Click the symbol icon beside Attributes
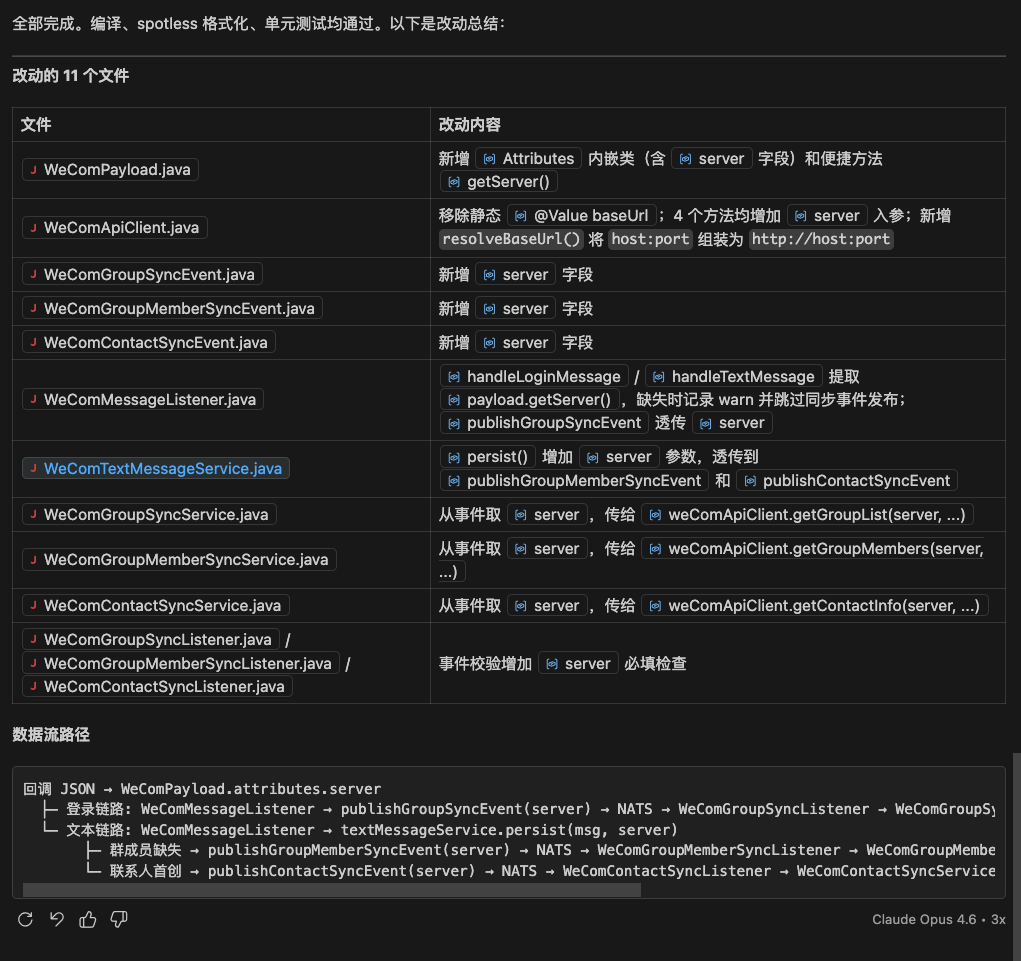Viewport: 1021px width, 961px height. coord(489,159)
